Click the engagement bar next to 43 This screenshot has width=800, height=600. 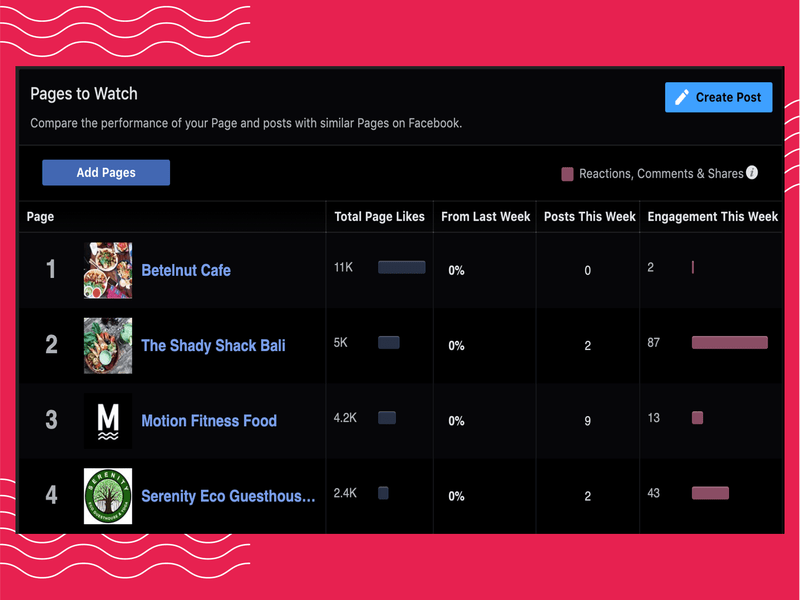(710, 493)
